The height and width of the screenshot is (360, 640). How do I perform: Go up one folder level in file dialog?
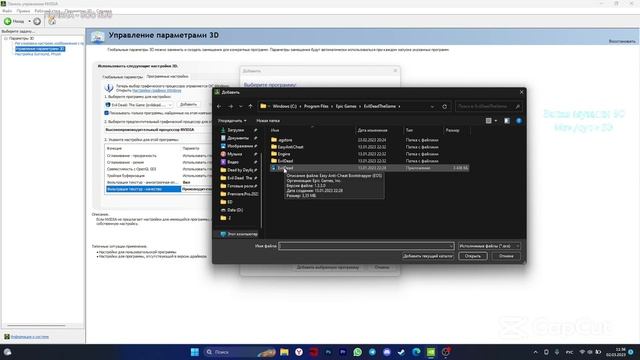(250, 107)
